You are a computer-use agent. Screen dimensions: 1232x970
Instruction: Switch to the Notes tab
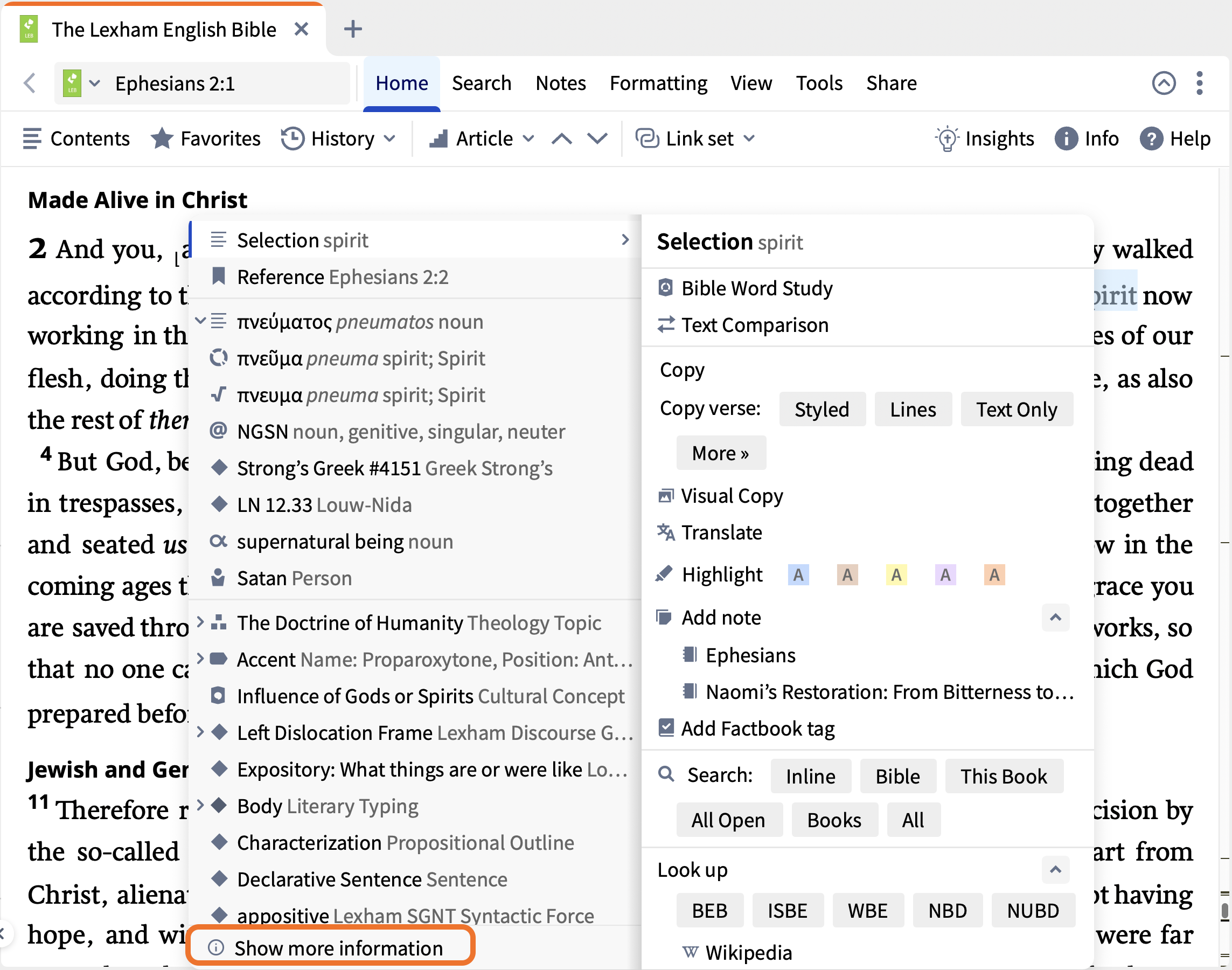[x=560, y=83]
